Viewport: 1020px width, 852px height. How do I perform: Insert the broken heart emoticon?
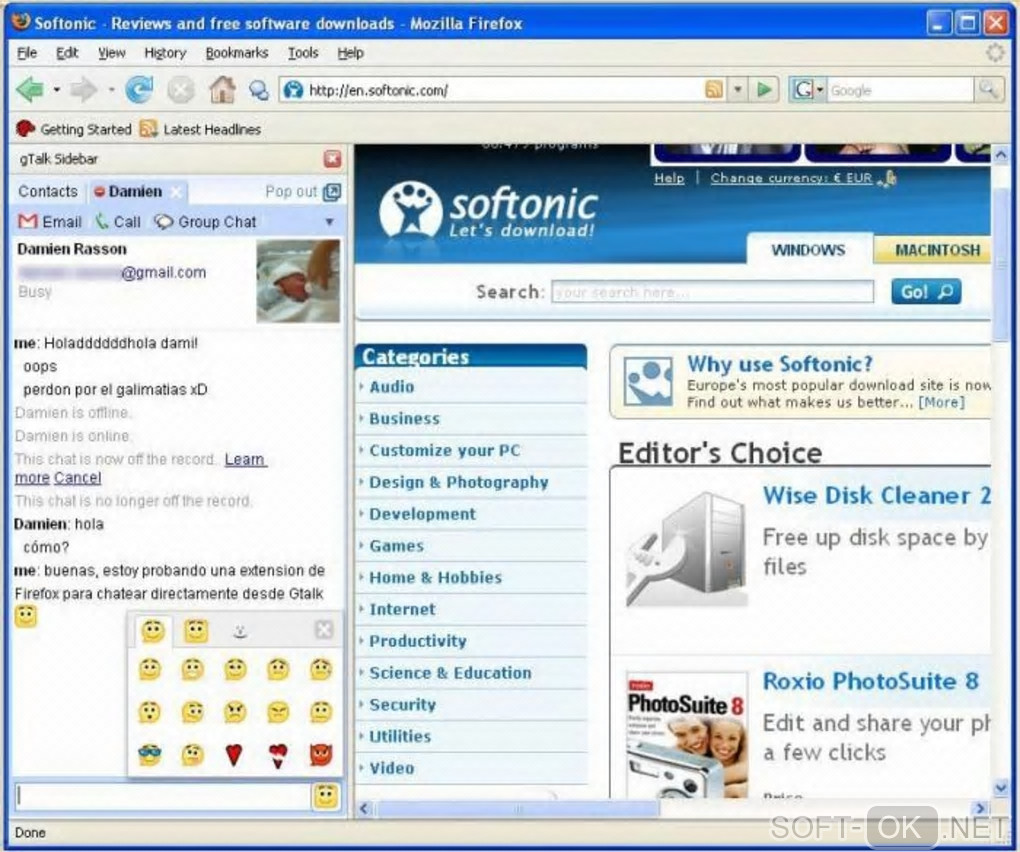278,755
